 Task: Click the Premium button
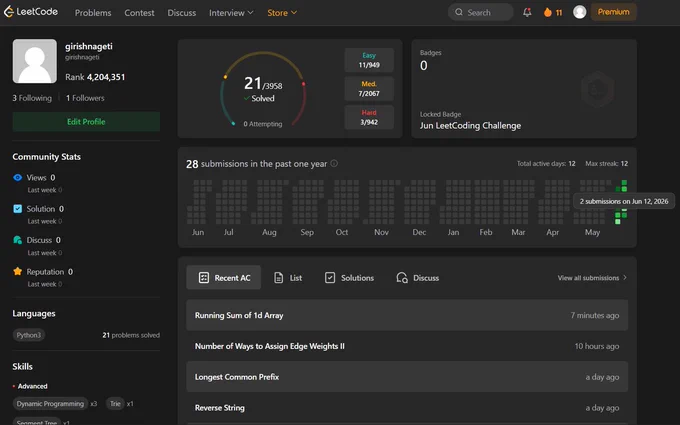(613, 12)
